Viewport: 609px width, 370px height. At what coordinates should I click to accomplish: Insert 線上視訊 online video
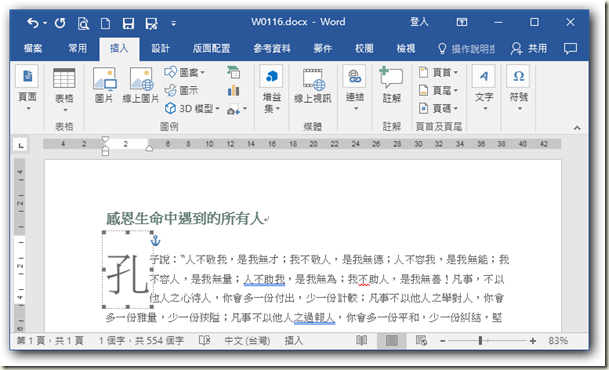(x=313, y=85)
